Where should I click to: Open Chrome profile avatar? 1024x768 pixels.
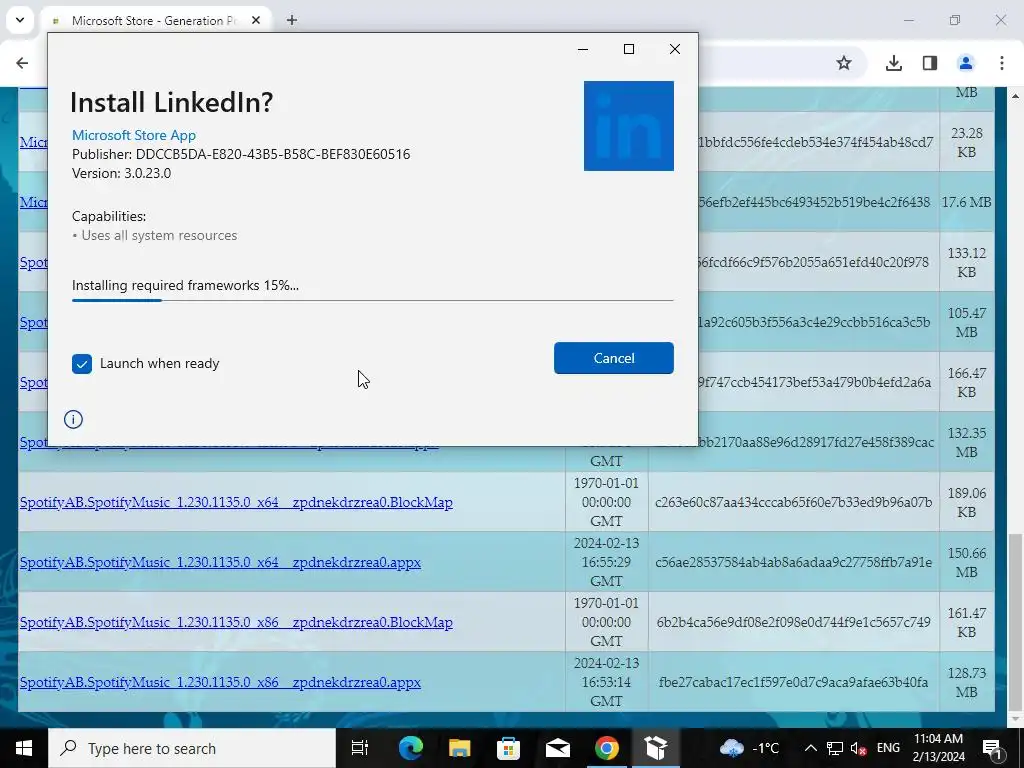click(965, 63)
